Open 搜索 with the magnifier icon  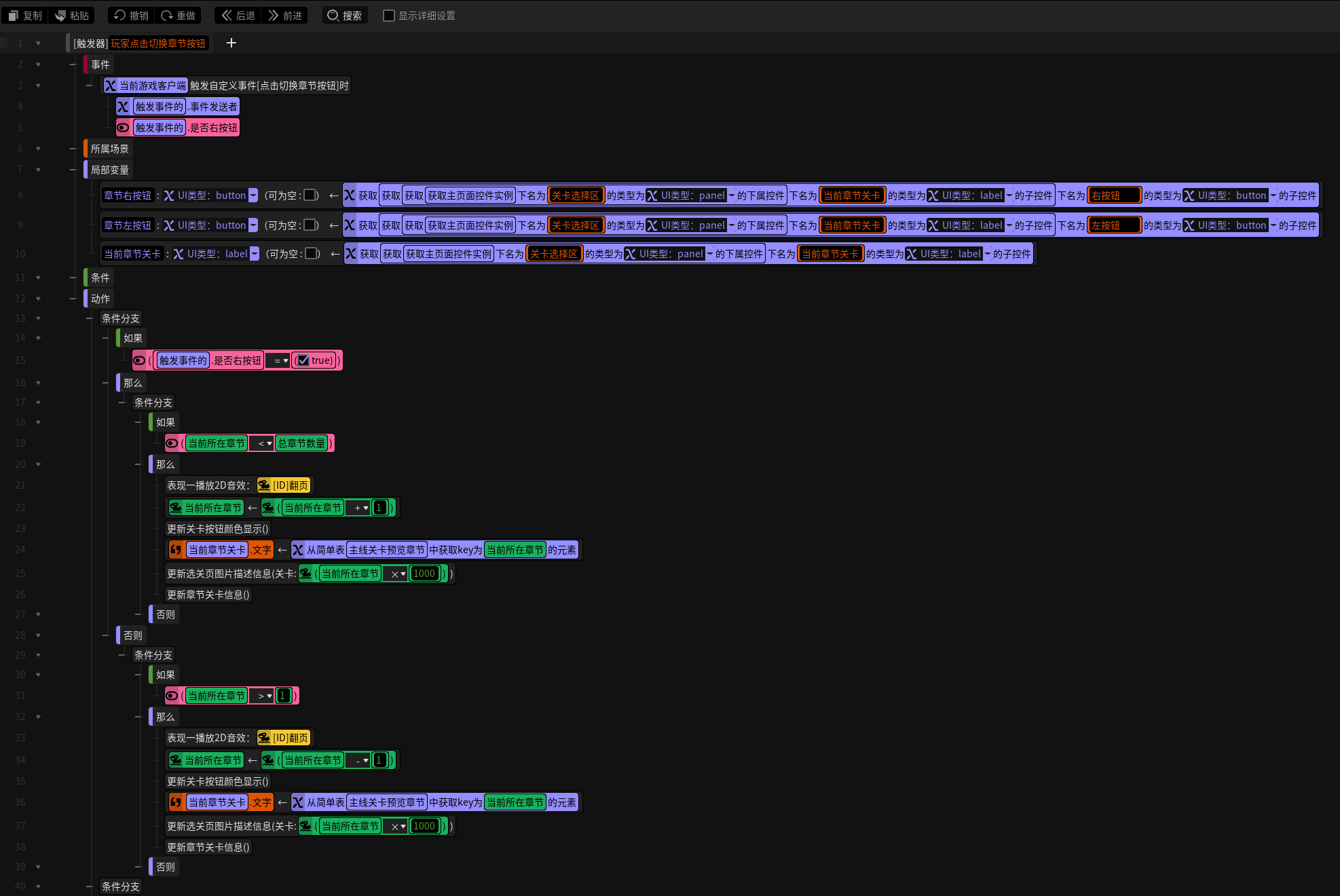(x=333, y=15)
